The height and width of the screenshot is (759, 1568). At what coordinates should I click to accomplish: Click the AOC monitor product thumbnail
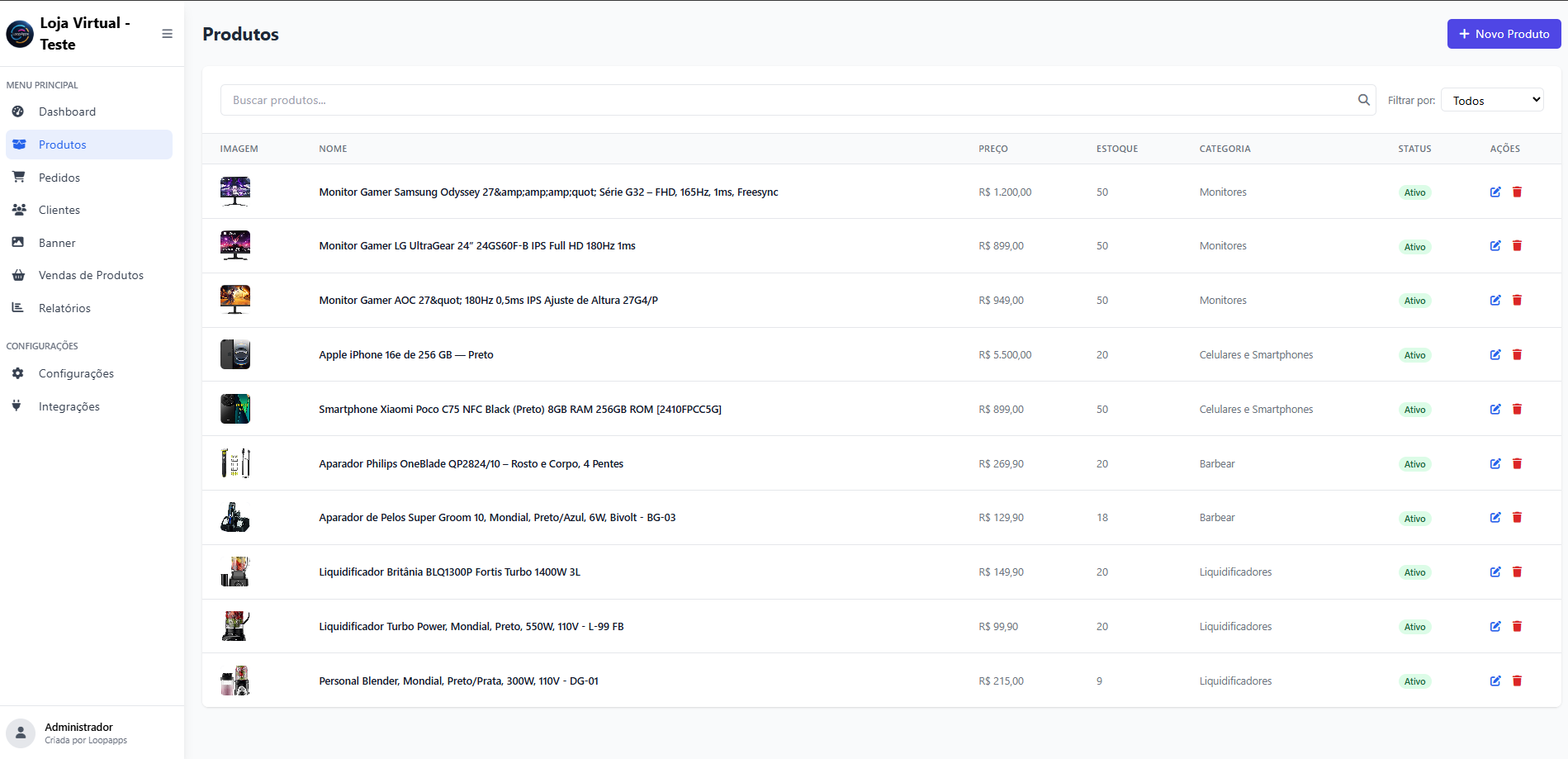tap(235, 300)
